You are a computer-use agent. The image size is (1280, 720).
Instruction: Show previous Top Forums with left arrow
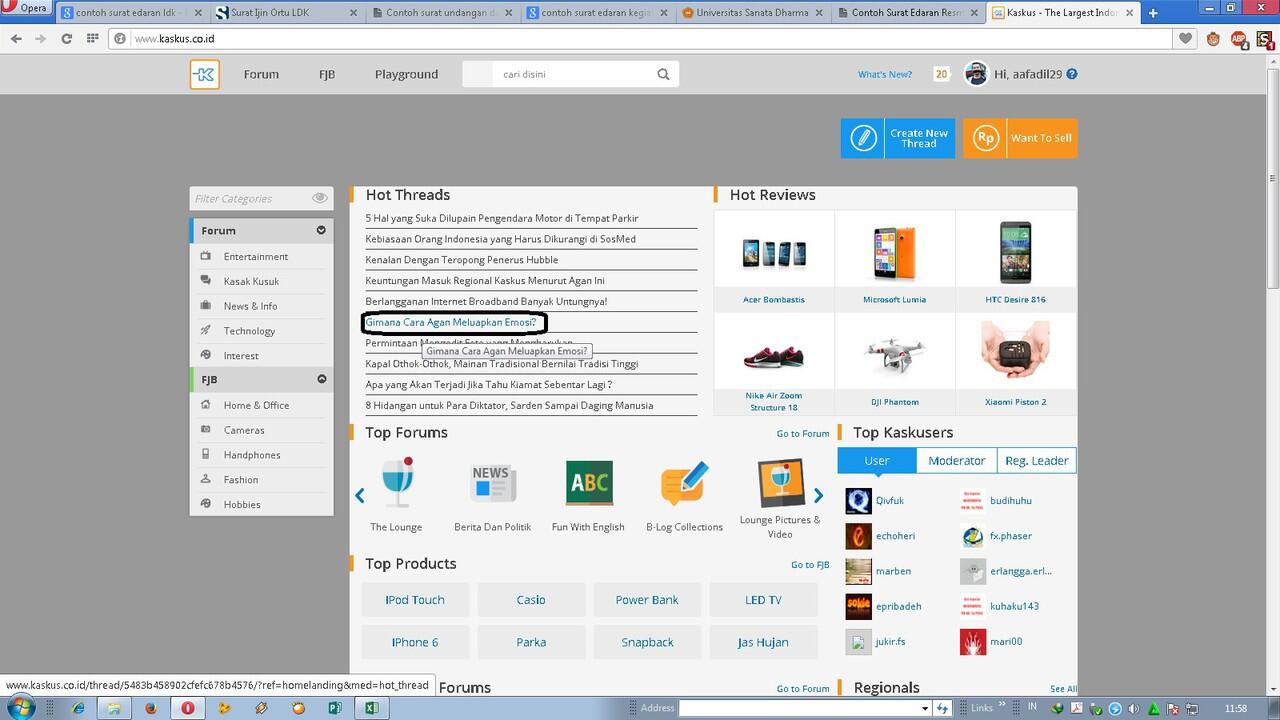tap(360, 496)
